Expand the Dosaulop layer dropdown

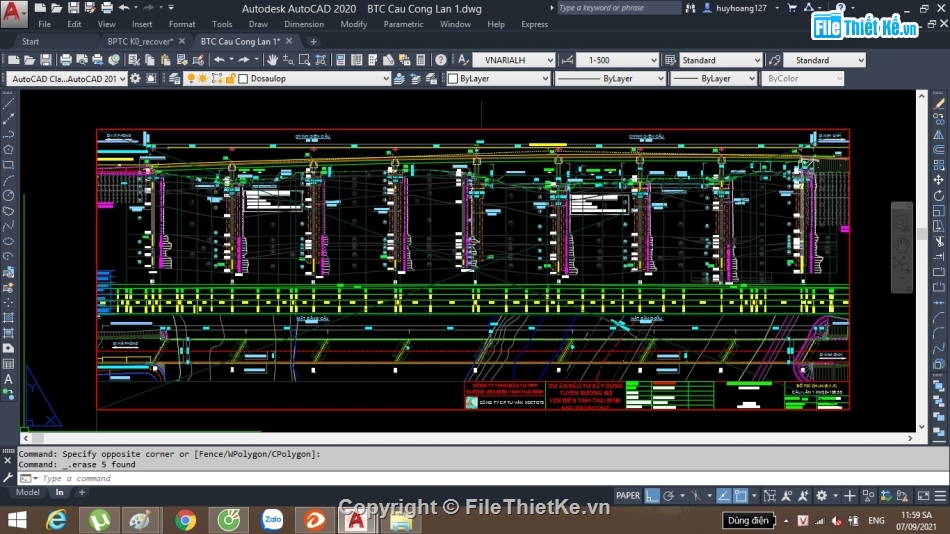point(386,79)
